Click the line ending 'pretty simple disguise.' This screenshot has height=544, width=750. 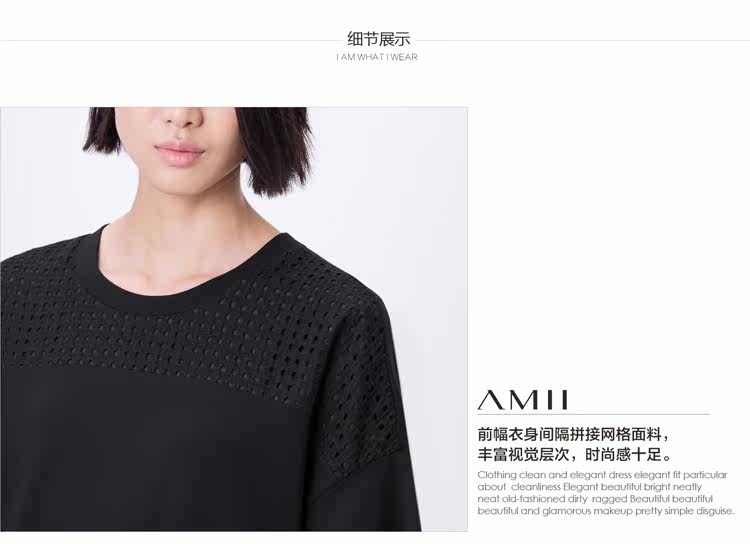606,511
